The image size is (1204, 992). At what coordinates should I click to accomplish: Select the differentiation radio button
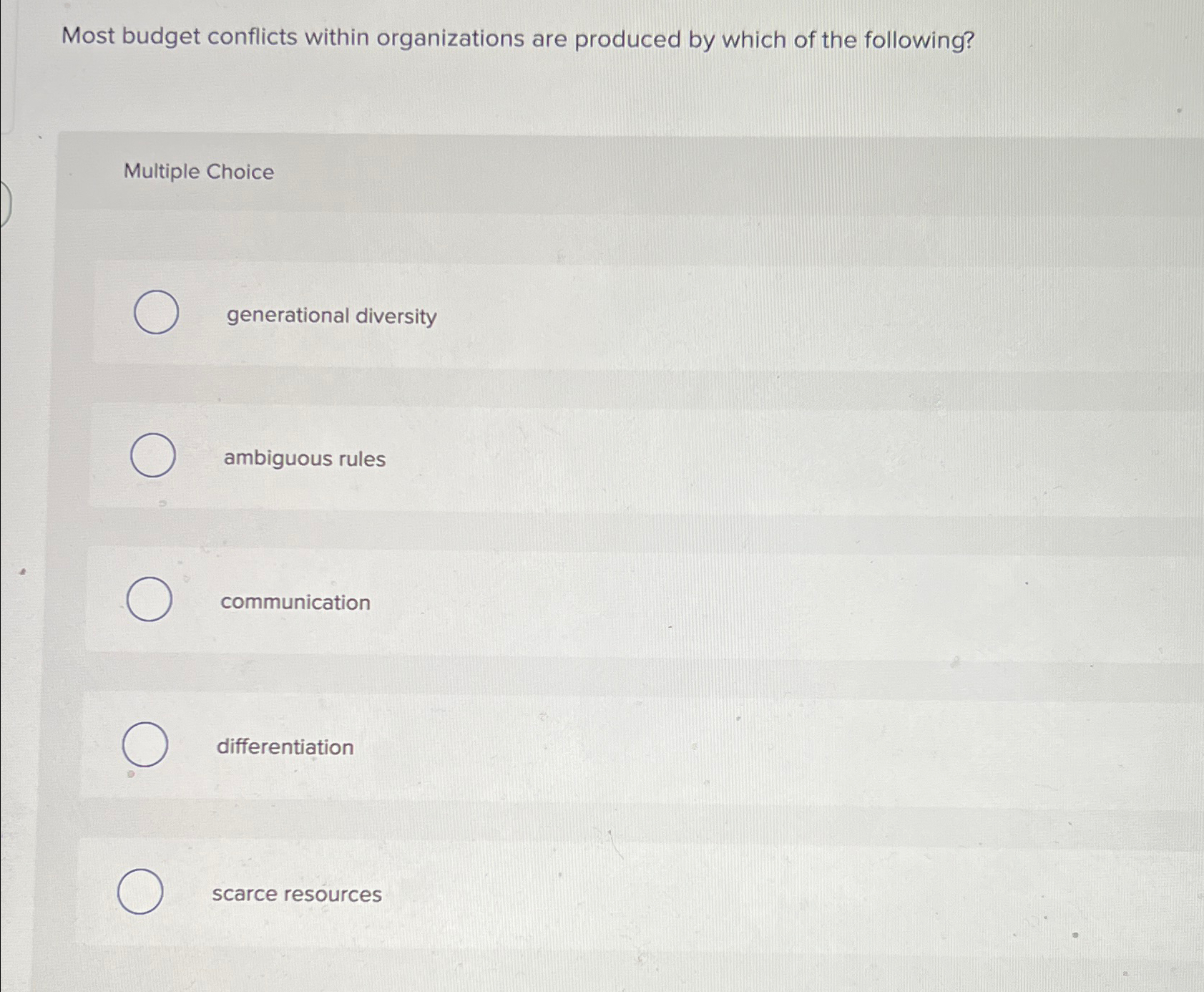coord(145,747)
